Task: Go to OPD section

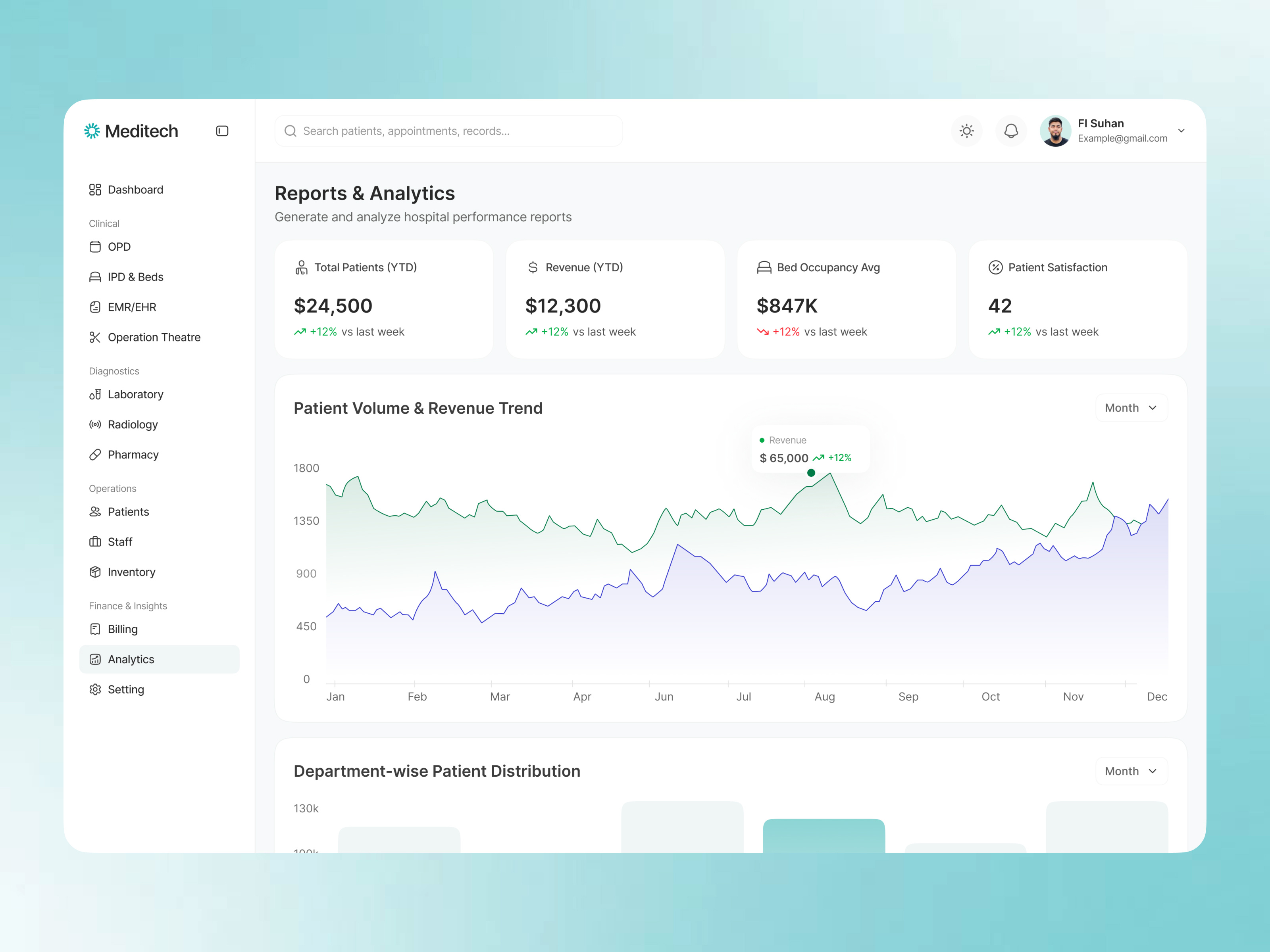Action: click(160, 247)
